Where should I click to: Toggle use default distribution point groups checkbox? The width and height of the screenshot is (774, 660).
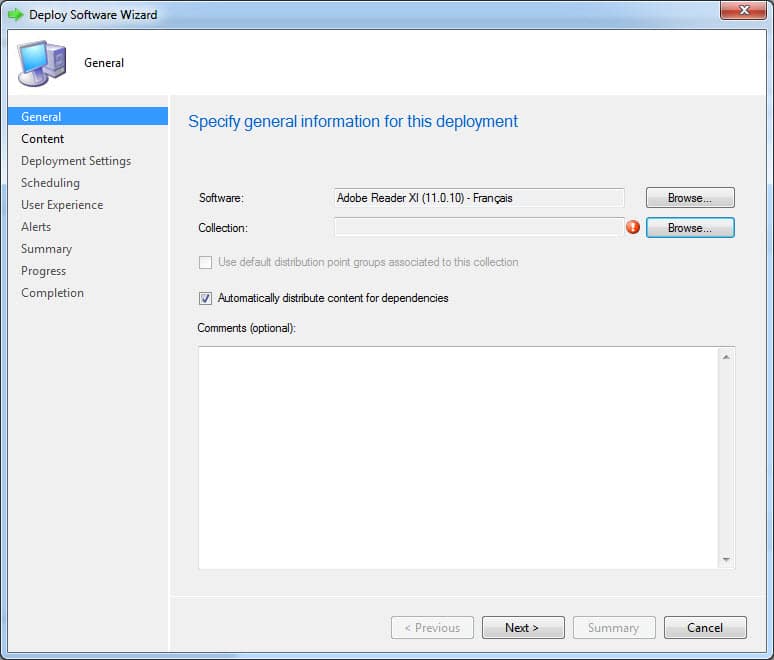(x=205, y=262)
